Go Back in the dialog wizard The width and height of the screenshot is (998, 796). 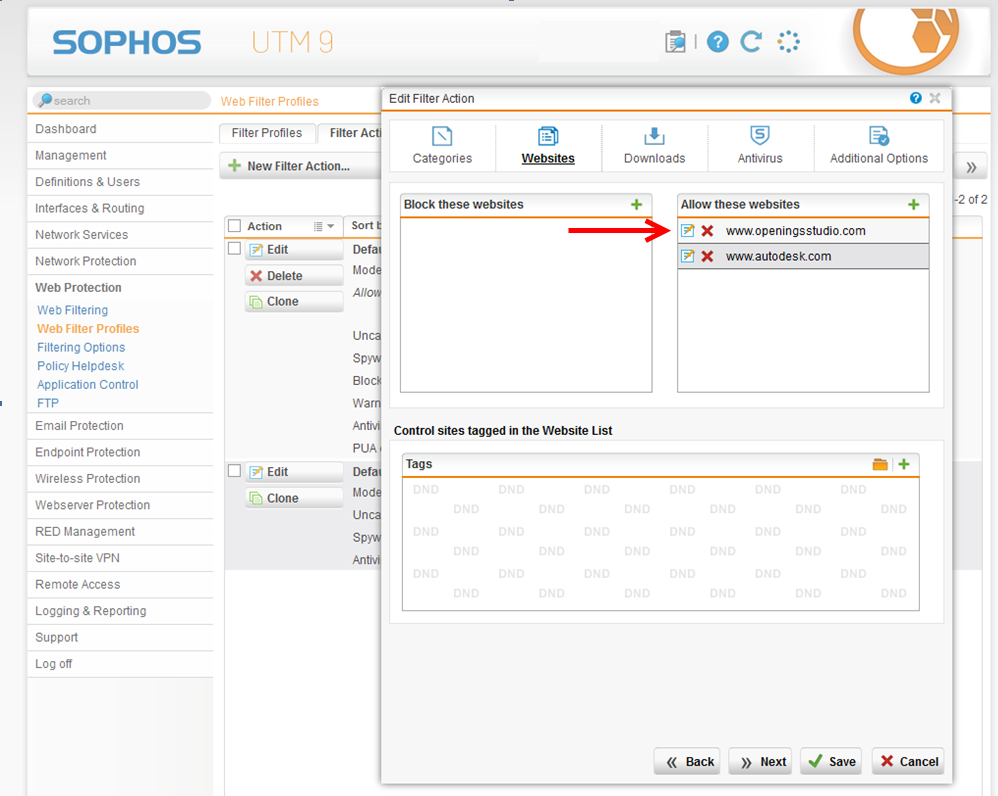click(687, 762)
